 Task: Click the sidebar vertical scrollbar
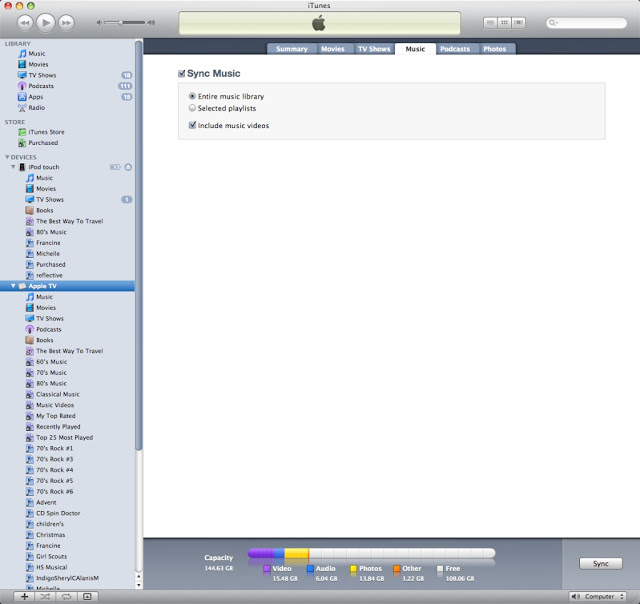[139, 245]
